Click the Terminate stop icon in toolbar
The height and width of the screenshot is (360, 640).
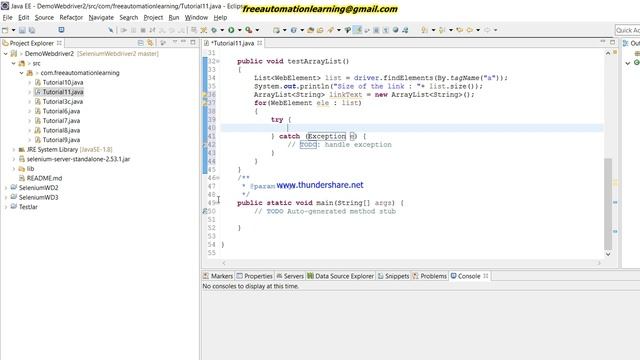143,30
